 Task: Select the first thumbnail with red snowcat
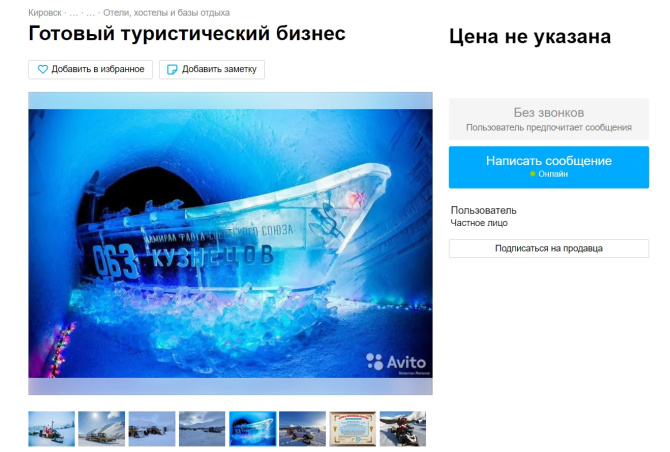(51, 429)
